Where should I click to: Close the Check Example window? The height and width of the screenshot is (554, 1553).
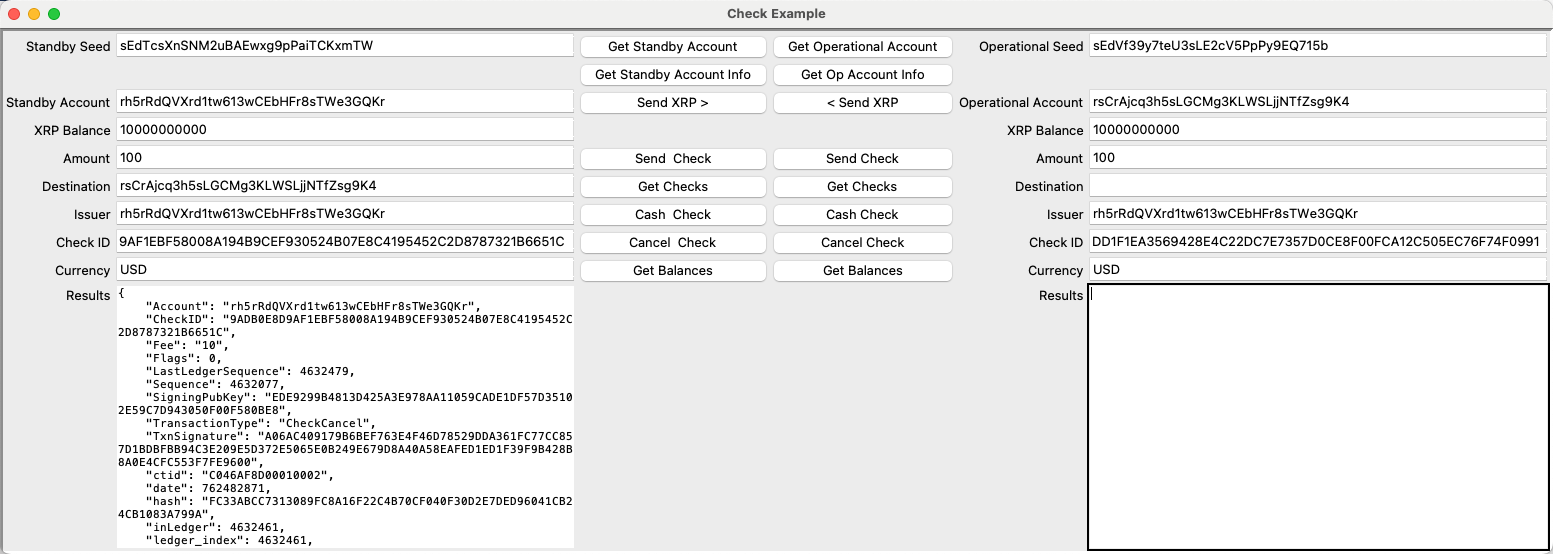pyautogui.click(x=14, y=14)
